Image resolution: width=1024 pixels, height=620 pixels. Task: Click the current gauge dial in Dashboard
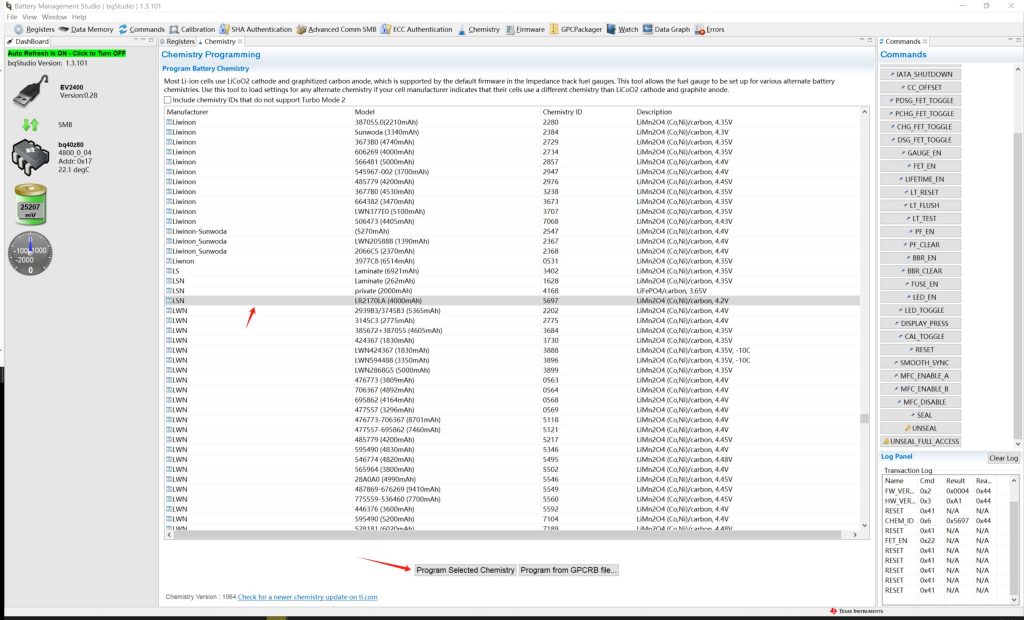(x=30, y=253)
